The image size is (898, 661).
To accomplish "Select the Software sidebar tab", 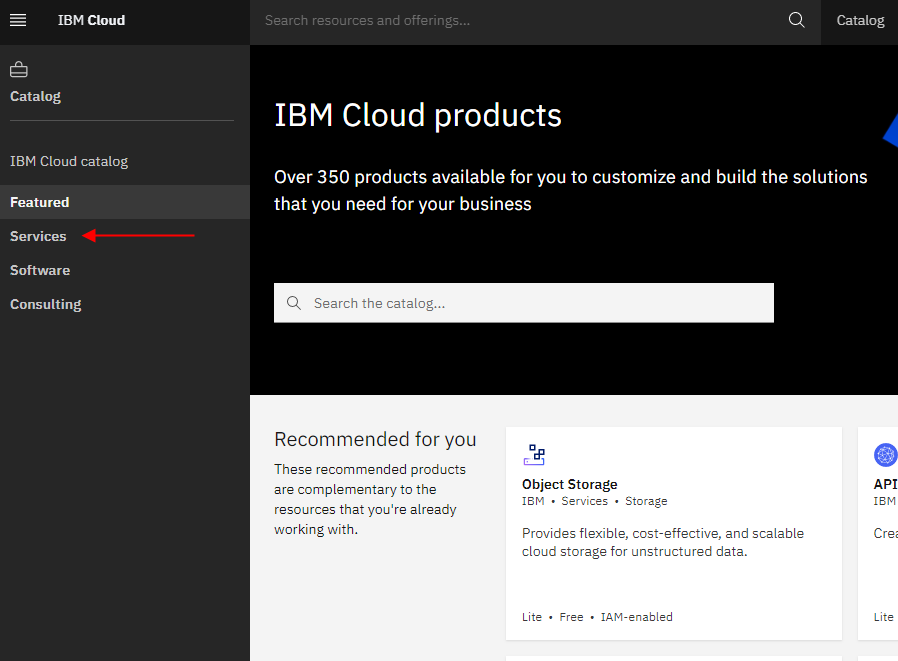I will click(x=125, y=270).
